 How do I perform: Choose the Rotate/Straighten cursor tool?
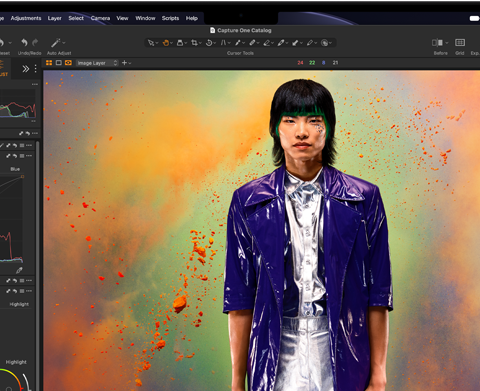[x=209, y=43]
